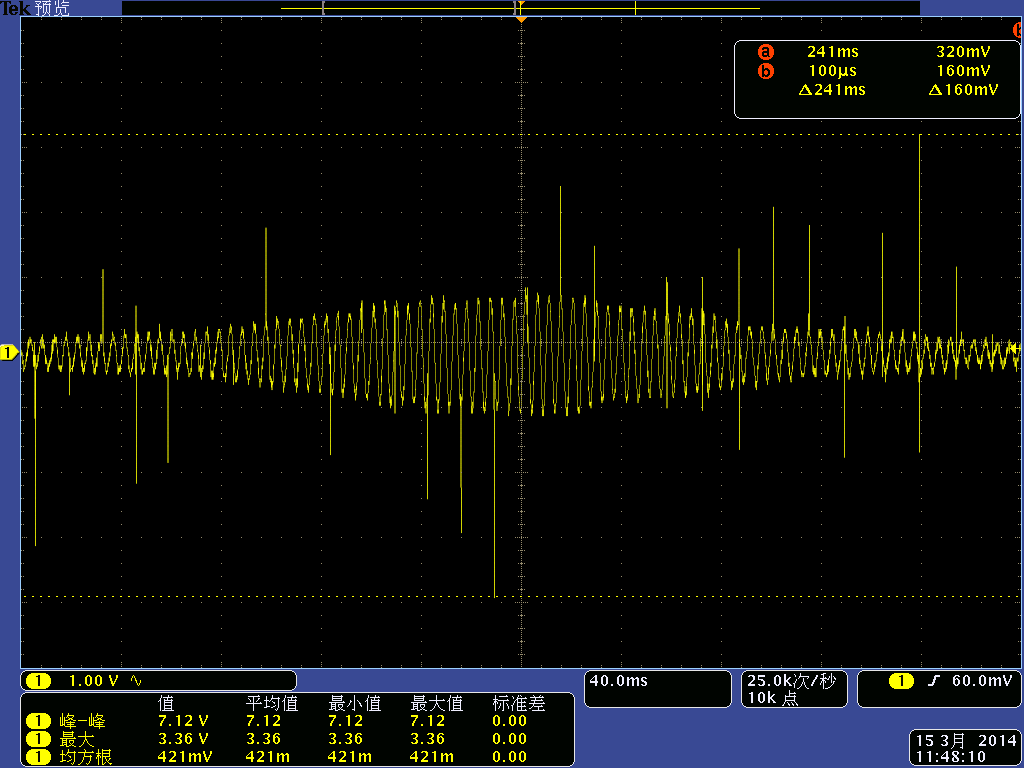Image resolution: width=1024 pixels, height=768 pixels.
Task: Select the upper horizontal dotted cursor line
Action: (x=521, y=135)
